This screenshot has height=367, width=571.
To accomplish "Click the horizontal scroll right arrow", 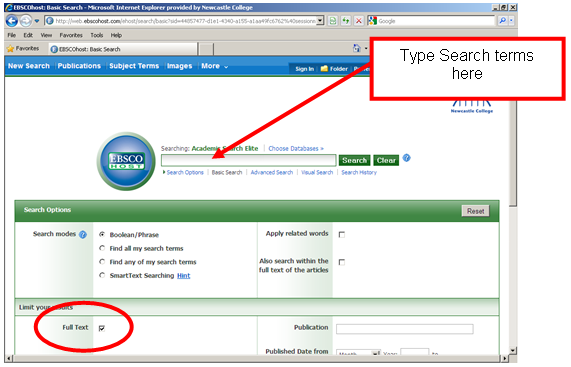I will tap(505, 359).
